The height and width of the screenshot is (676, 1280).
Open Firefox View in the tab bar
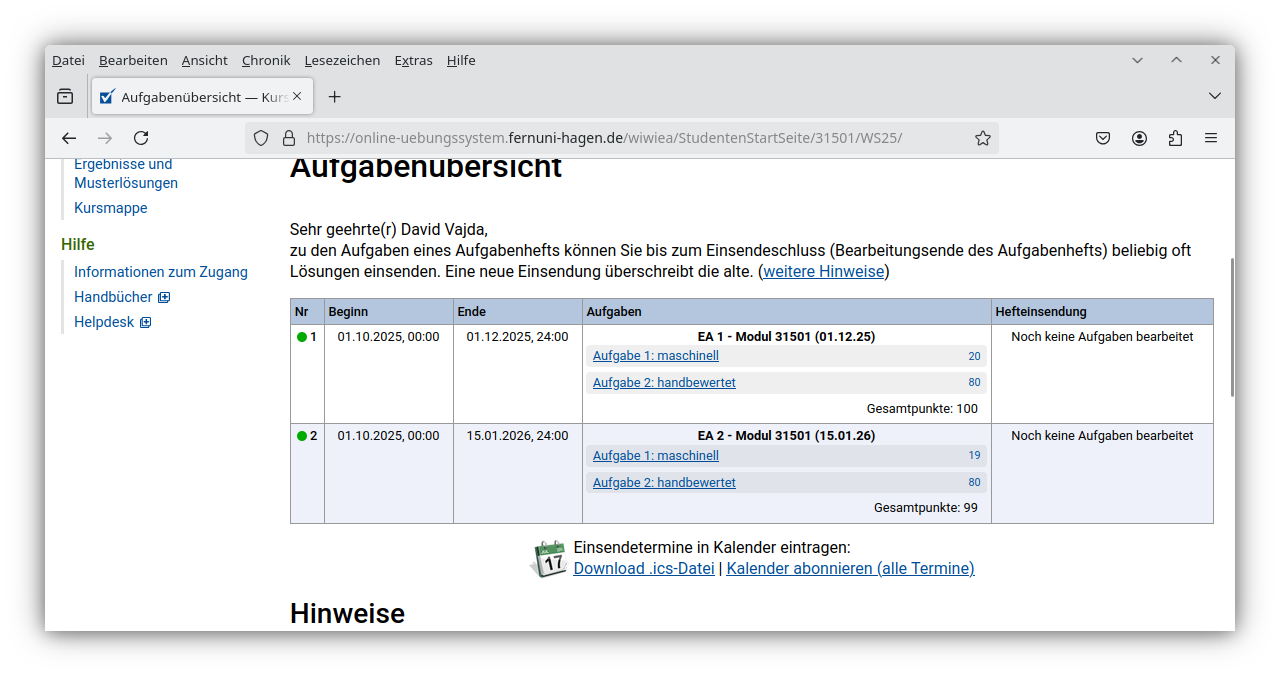[x=64, y=96]
